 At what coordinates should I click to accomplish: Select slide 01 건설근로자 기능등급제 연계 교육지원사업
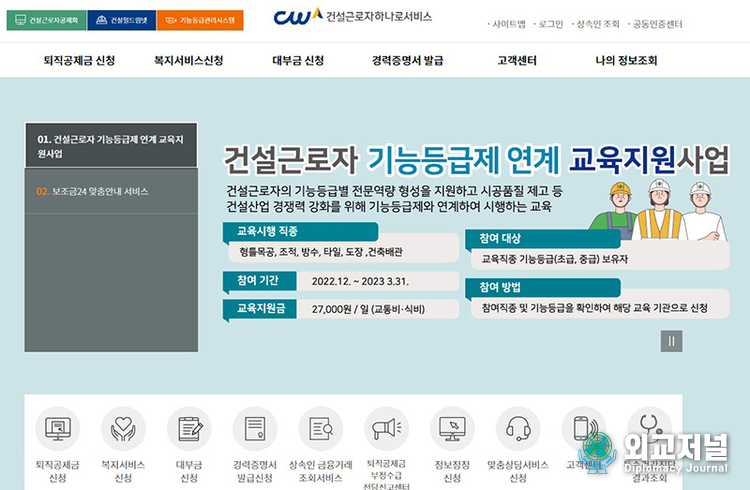click(111, 145)
